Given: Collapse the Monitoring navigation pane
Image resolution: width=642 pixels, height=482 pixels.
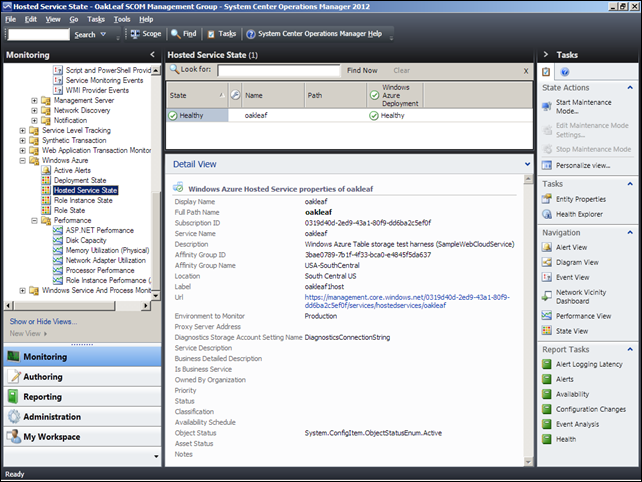Looking at the screenshot, I should coord(153,54).
